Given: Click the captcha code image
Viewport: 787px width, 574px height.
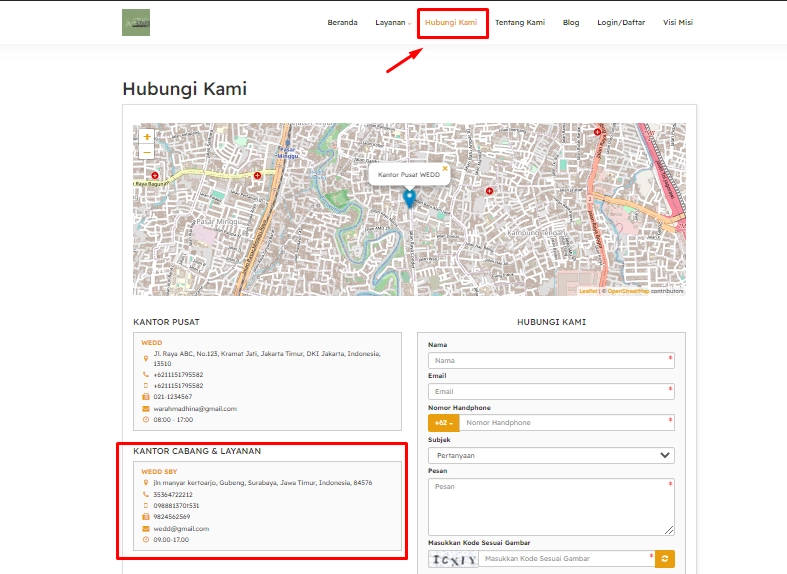Looking at the screenshot, I should pos(453,559).
